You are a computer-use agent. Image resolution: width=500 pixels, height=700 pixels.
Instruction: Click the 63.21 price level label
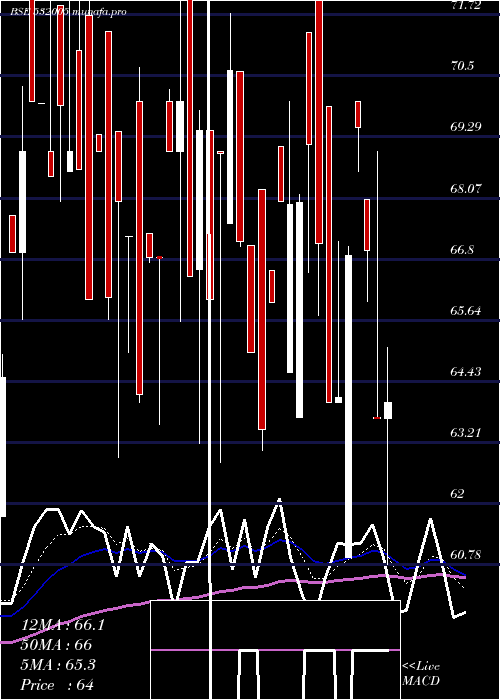point(466,433)
